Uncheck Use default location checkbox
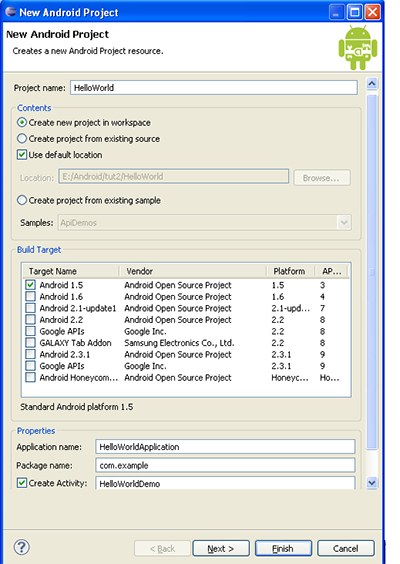 coord(22,155)
